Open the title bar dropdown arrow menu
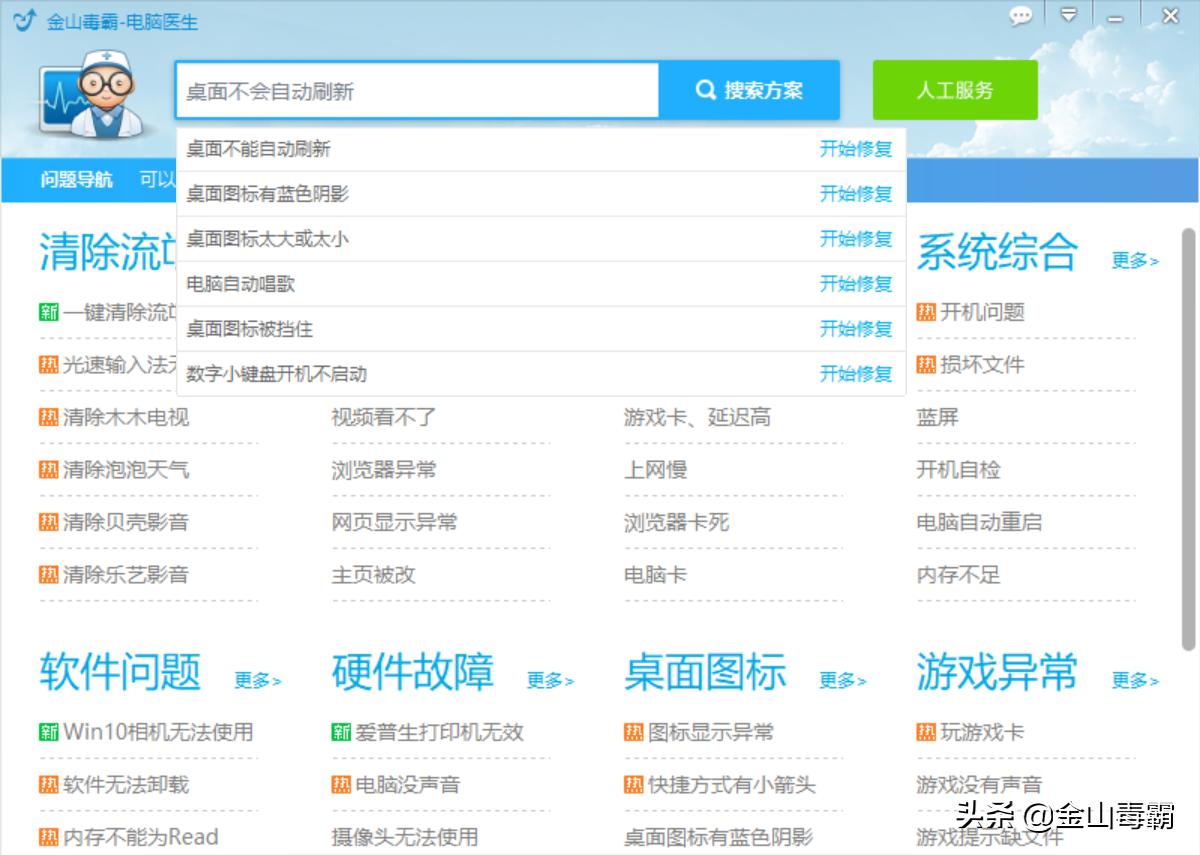Screen dimensions: 1200x855 point(1069,16)
